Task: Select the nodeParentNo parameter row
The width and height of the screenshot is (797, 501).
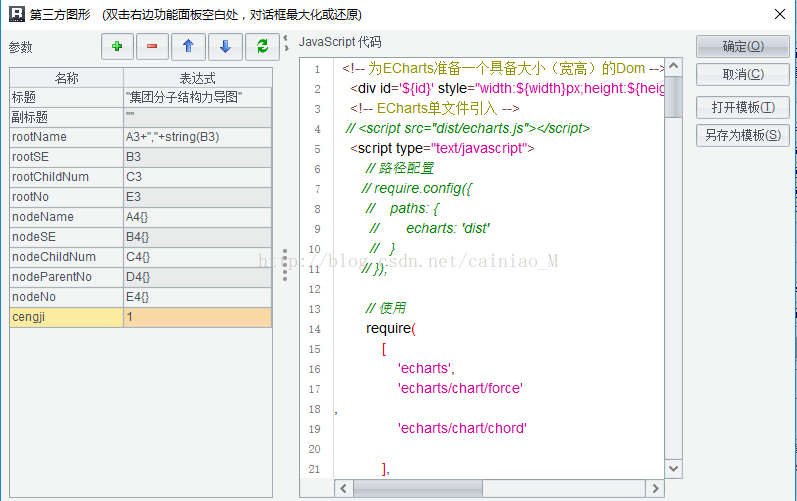Action: (x=67, y=277)
